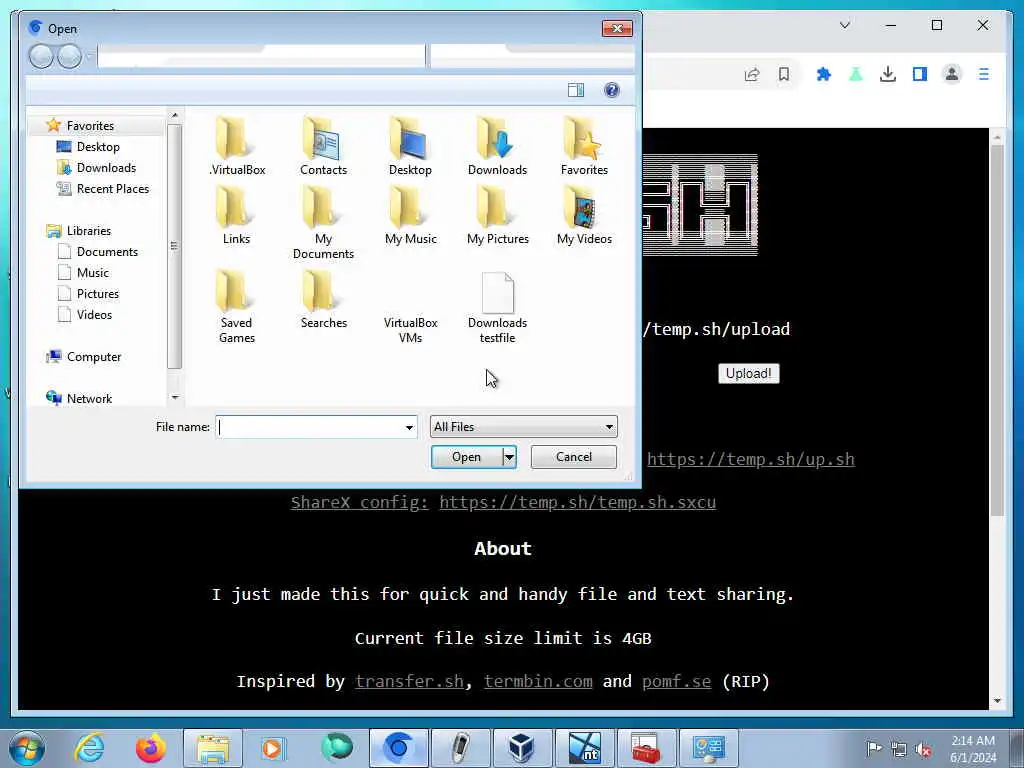Click the dialog Help question mark icon

[x=611, y=90]
